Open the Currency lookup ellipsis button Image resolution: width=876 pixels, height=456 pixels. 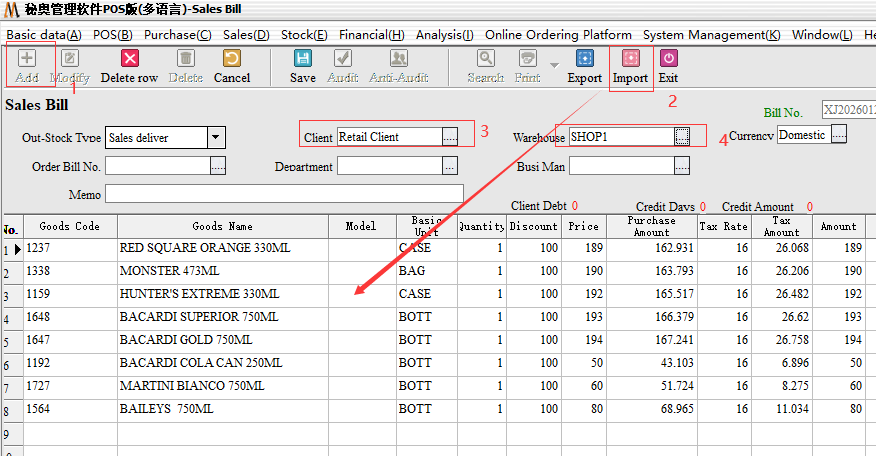[838, 134]
